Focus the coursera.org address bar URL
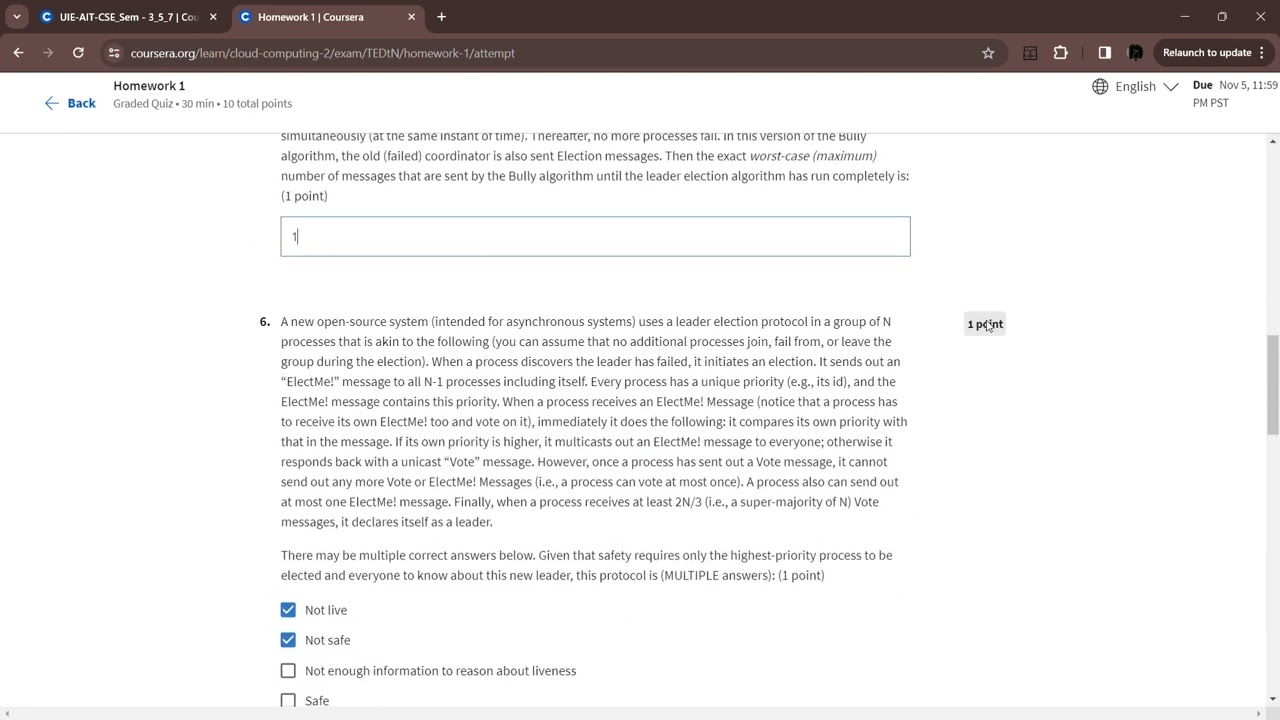This screenshot has height=720, width=1280. tap(322, 53)
